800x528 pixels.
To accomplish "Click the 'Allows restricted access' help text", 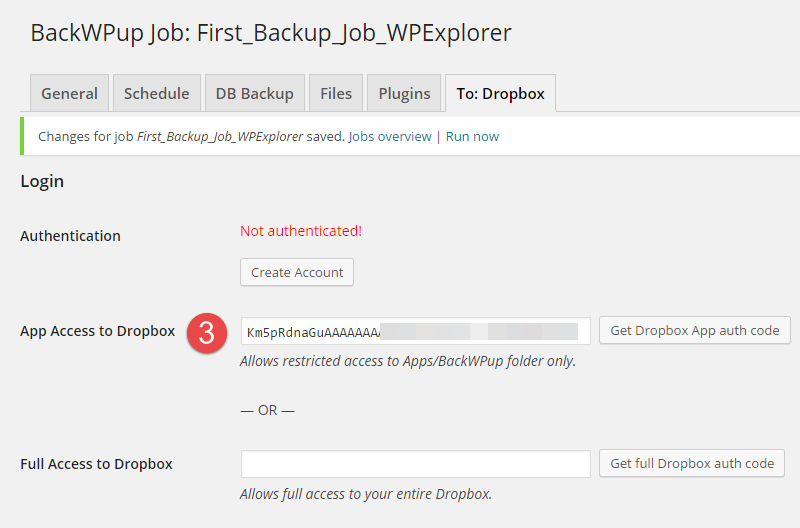I will 408,361.
